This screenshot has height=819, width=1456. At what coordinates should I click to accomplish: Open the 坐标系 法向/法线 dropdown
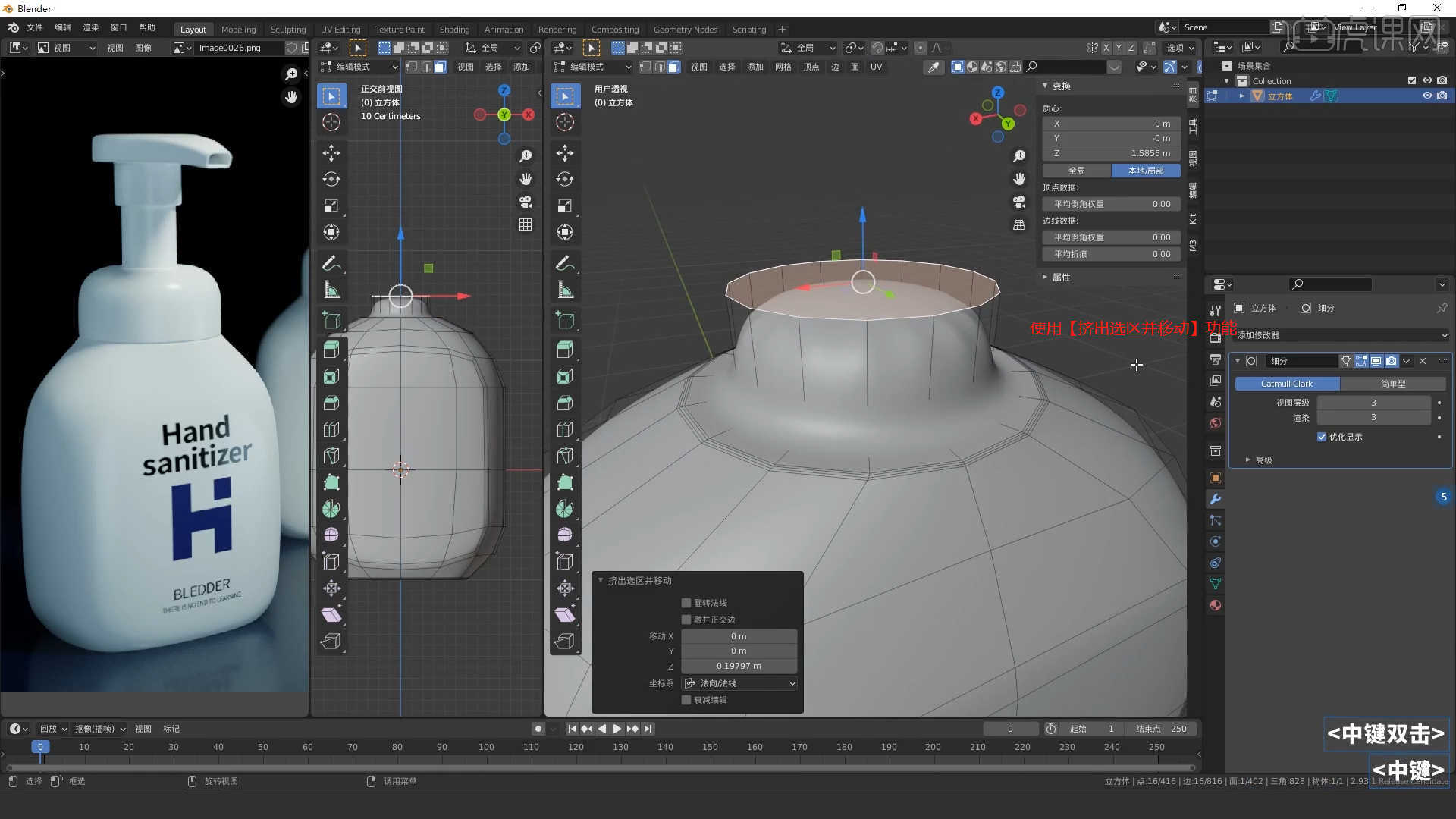point(739,683)
